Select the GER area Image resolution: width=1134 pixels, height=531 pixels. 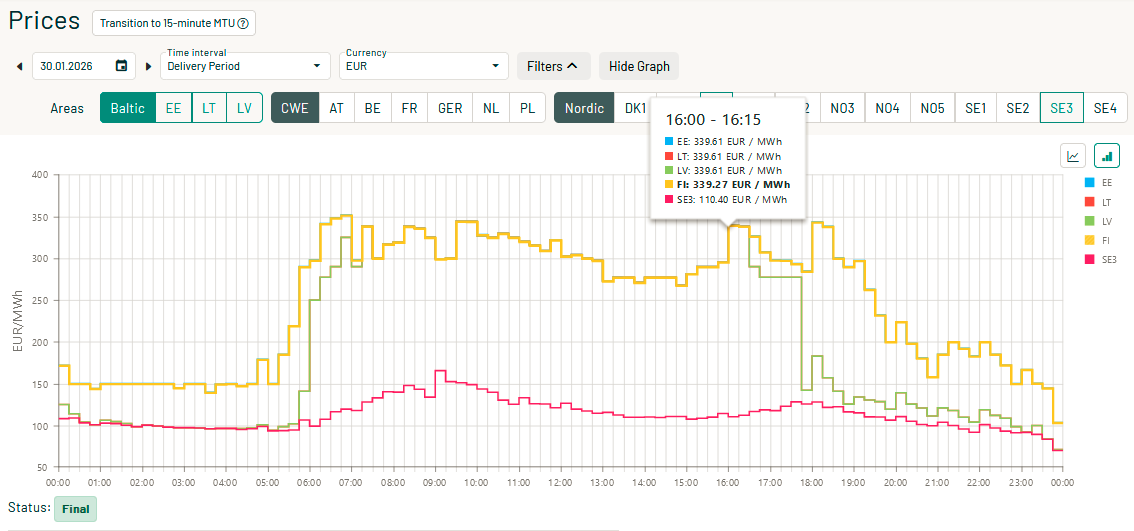point(450,109)
